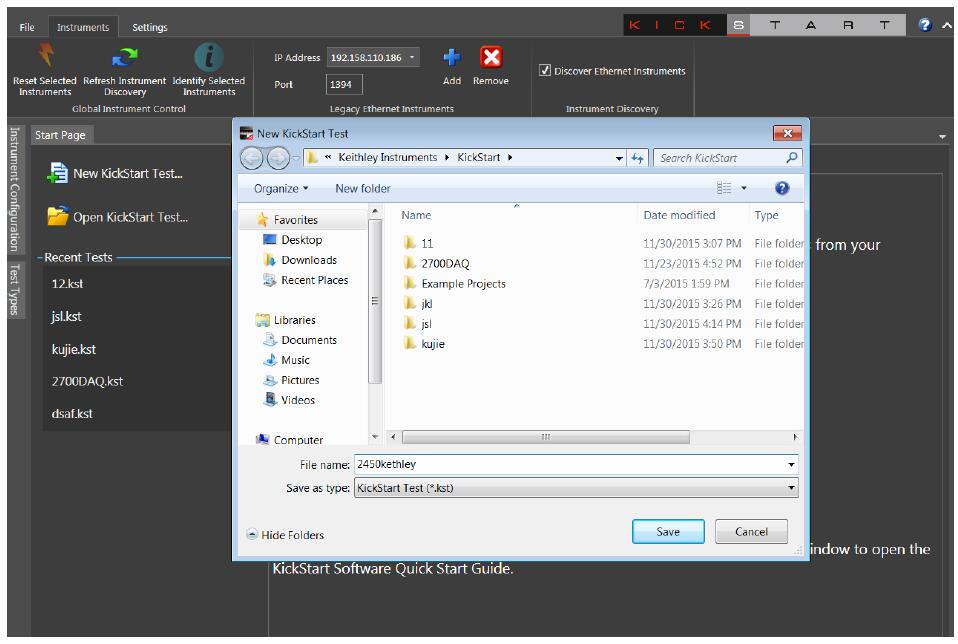Expand the IP Address dropdown
The height and width of the screenshot is (644, 958).
point(413,58)
